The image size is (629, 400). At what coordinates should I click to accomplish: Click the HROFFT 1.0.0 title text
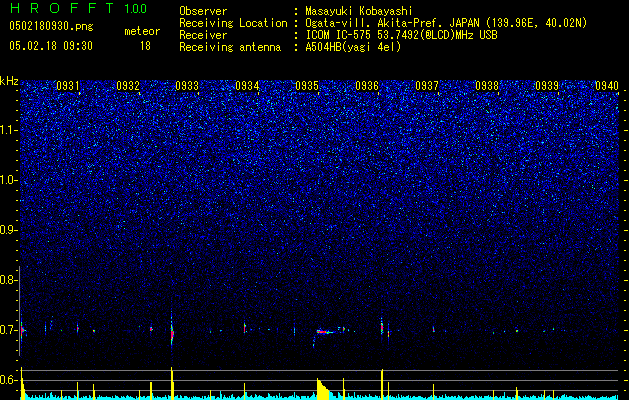pyautogui.click(x=78, y=8)
